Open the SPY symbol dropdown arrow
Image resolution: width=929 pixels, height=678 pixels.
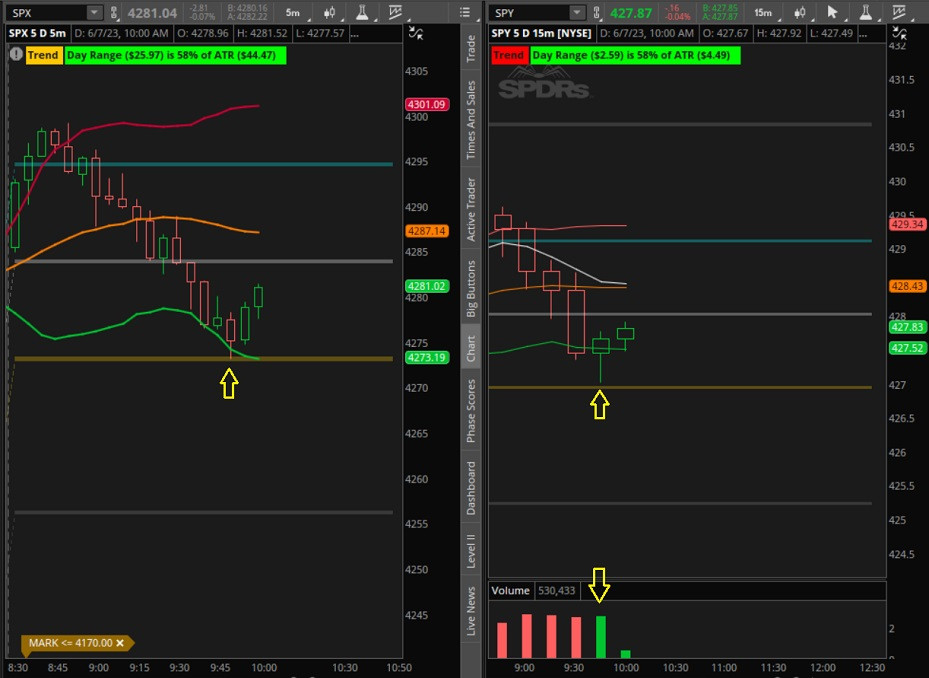(578, 12)
